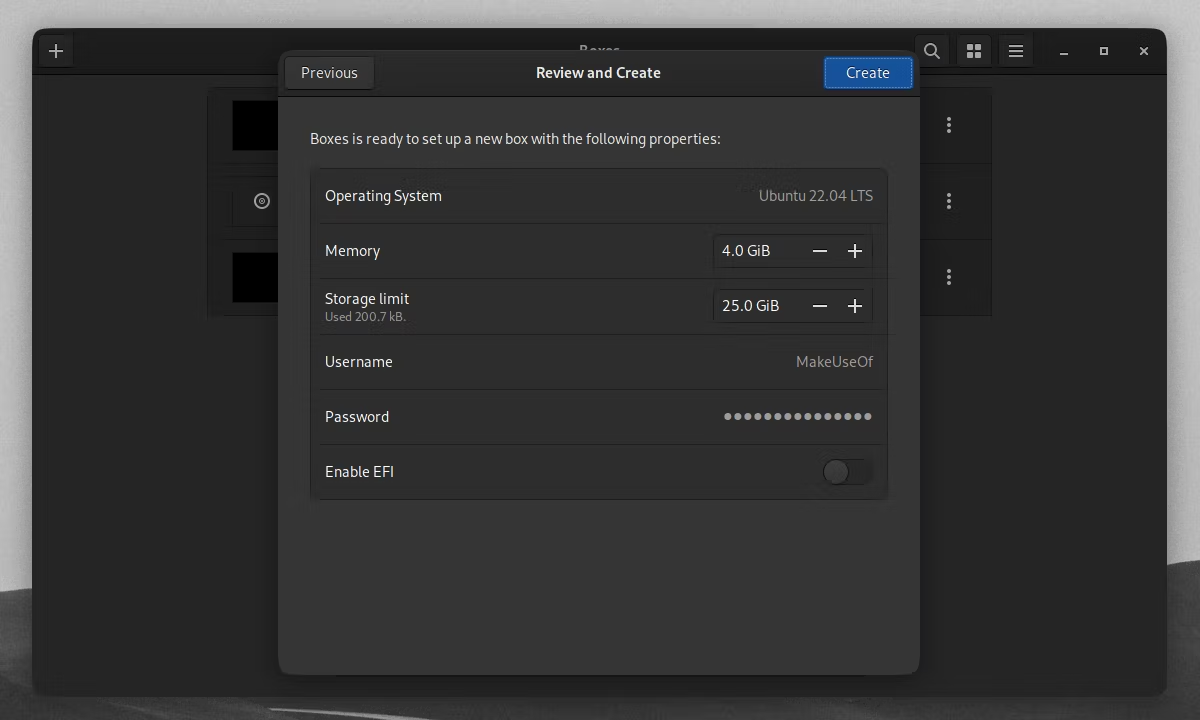Decrease Memory with the minus button
Image resolution: width=1200 pixels, height=720 pixels.
[820, 251]
